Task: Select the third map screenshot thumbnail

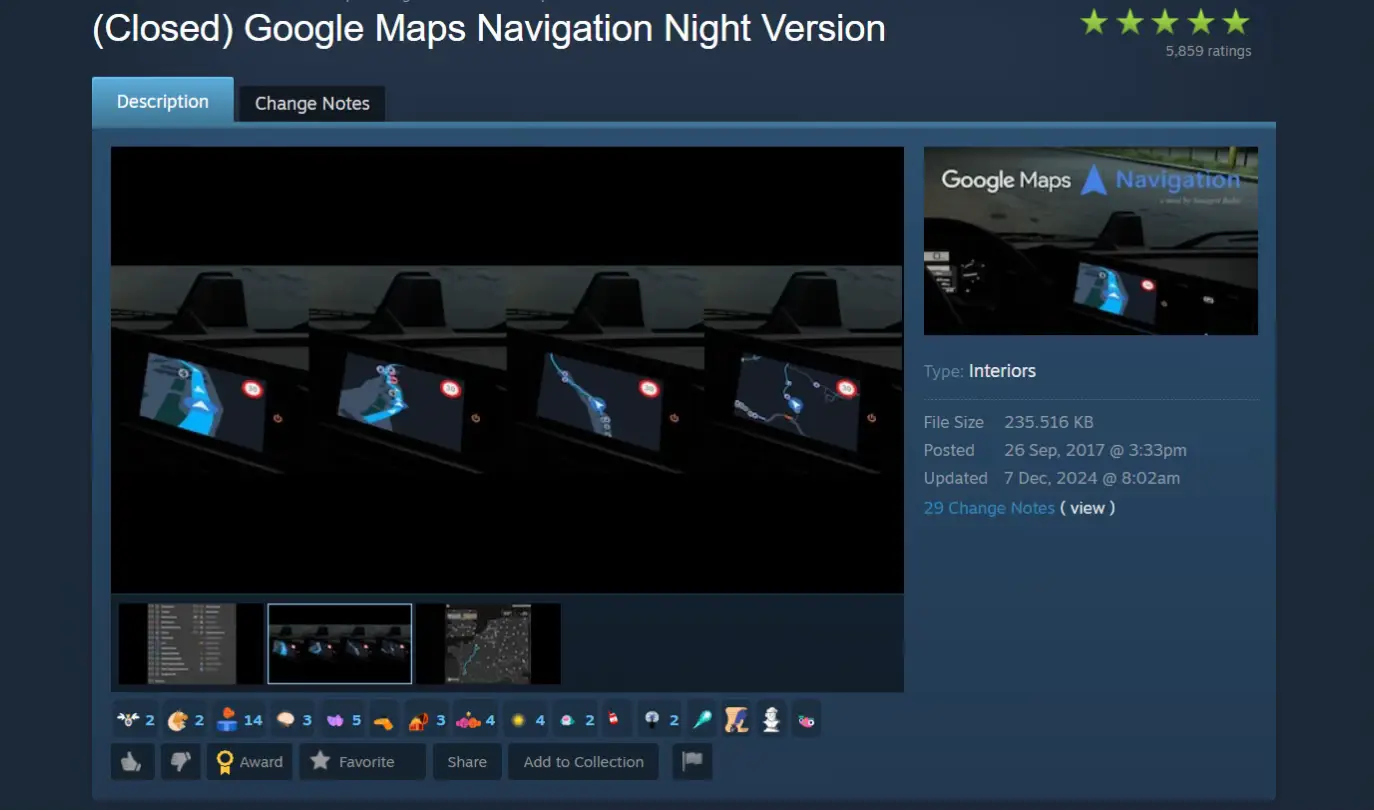Action: click(489, 644)
